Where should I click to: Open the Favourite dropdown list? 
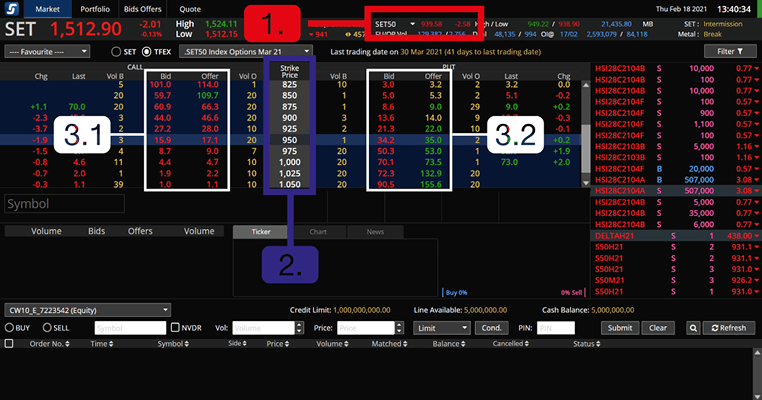click(x=47, y=50)
